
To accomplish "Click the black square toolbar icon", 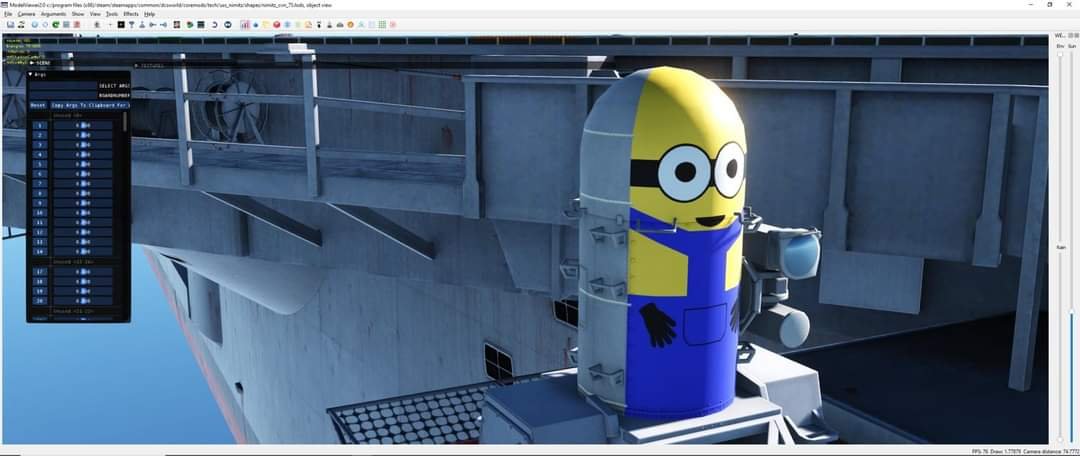I will (x=121, y=25).
